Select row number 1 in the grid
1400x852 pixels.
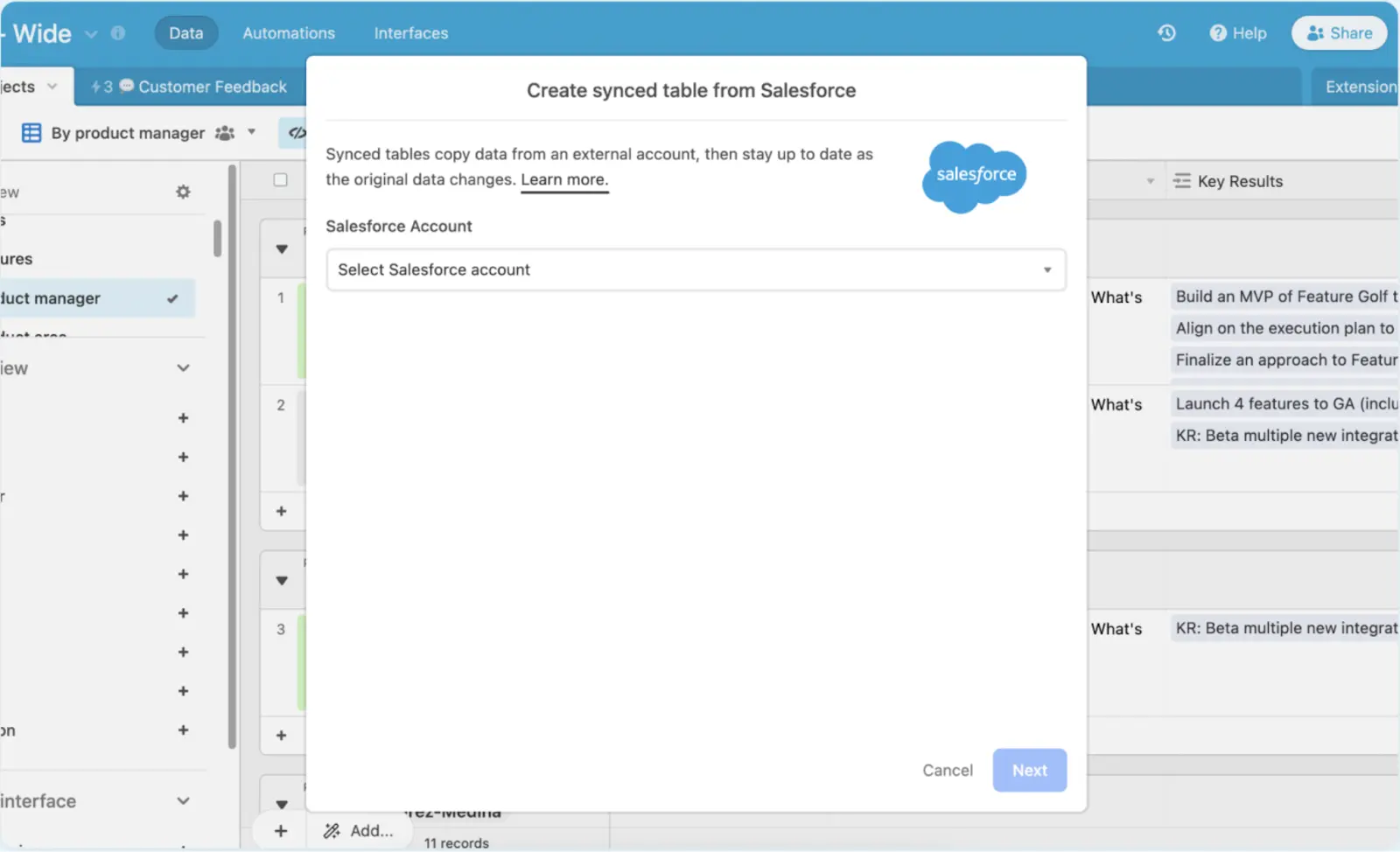pyautogui.click(x=281, y=297)
